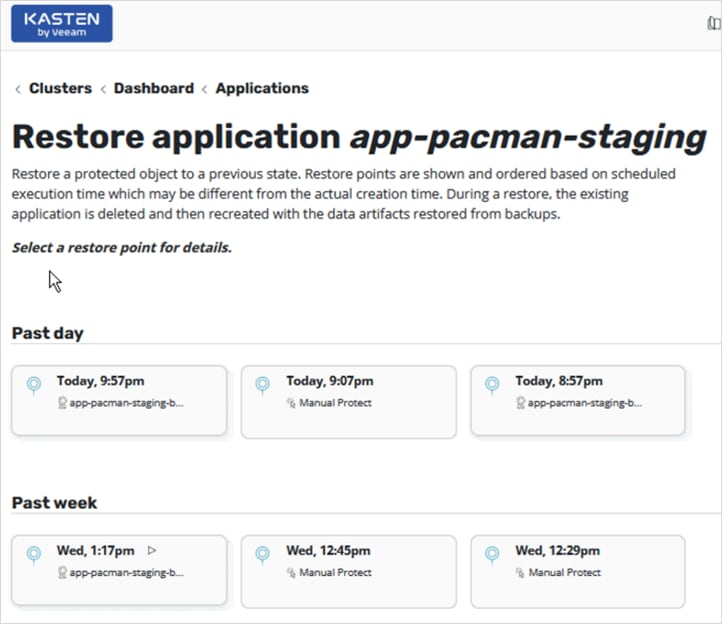The height and width of the screenshot is (624, 722).
Task: Click pin icon on Wed 1:17pm card
Action: pos(34,555)
